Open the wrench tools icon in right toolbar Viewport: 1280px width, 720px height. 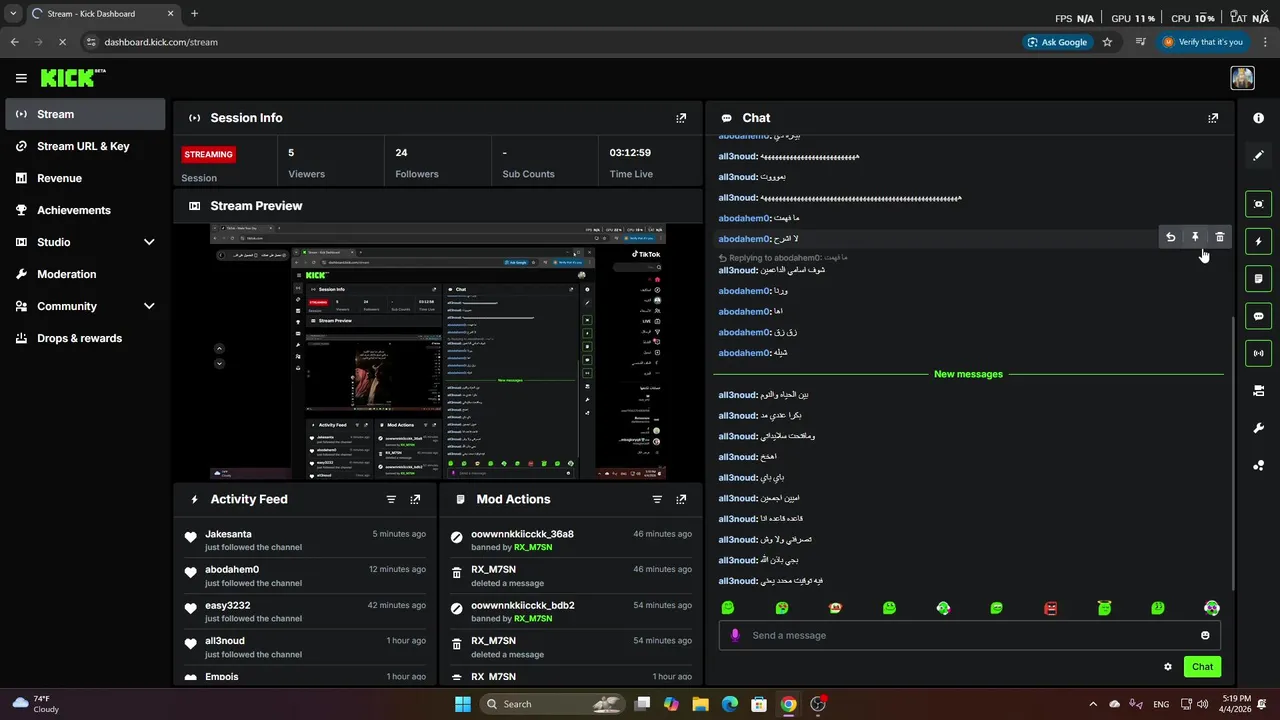point(1258,428)
